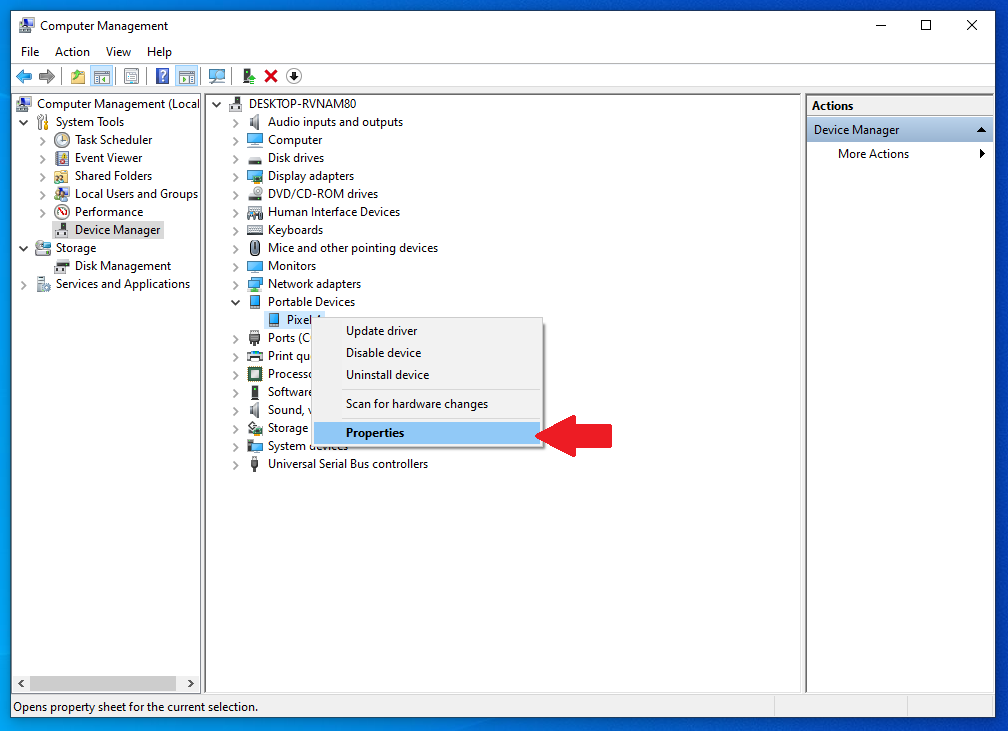Click the Update device driver toolbar icon

[249, 76]
